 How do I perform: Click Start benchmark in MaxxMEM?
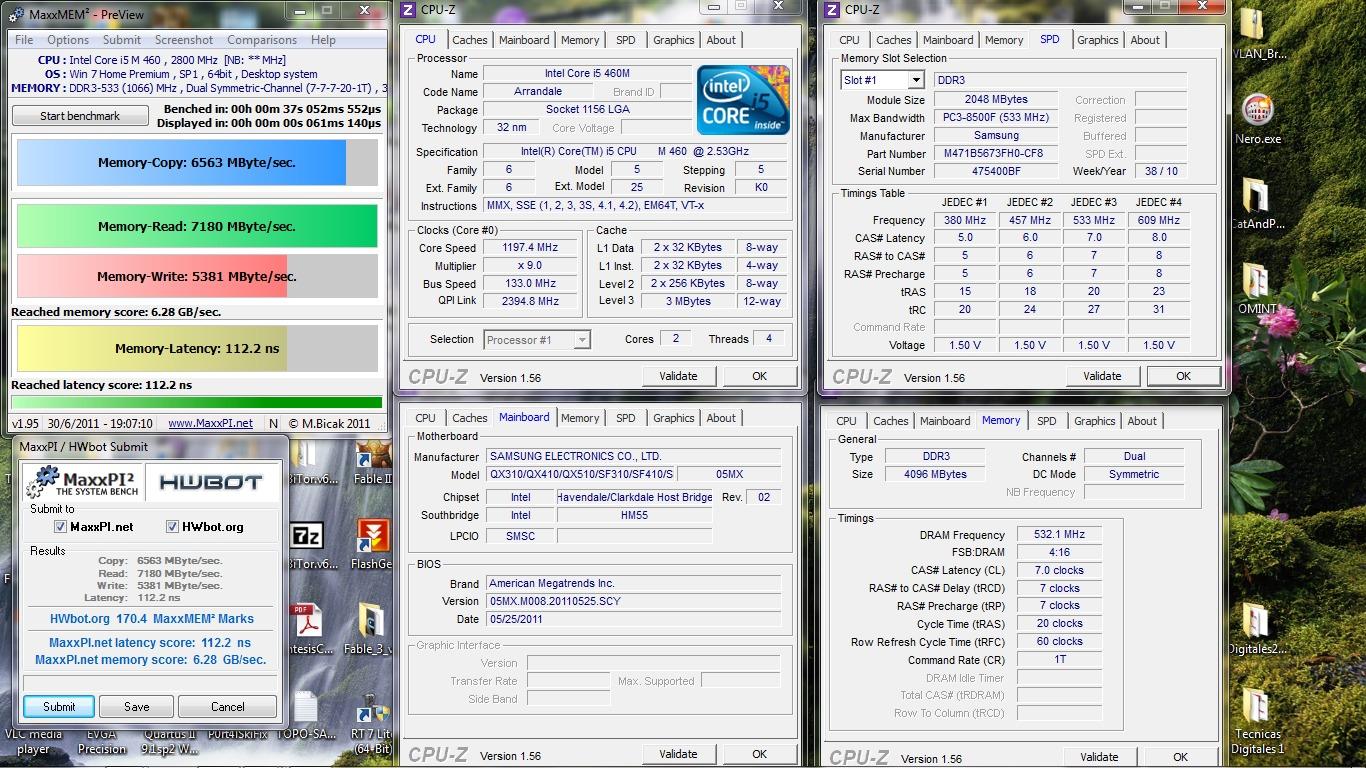coord(80,116)
